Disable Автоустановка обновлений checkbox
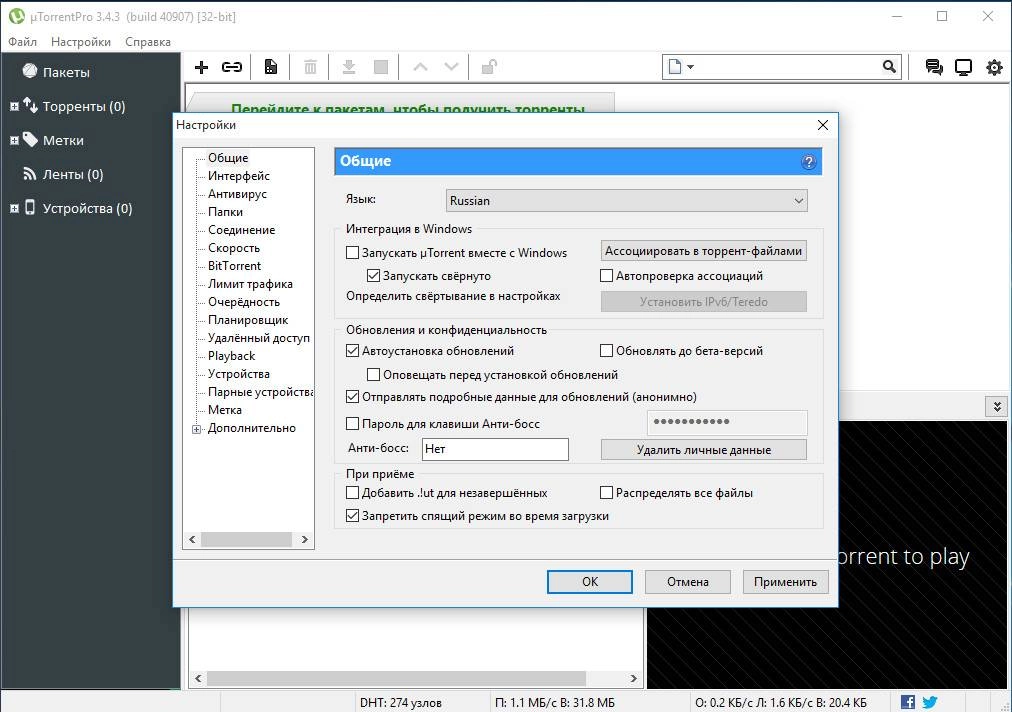1012x712 pixels. (353, 350)
